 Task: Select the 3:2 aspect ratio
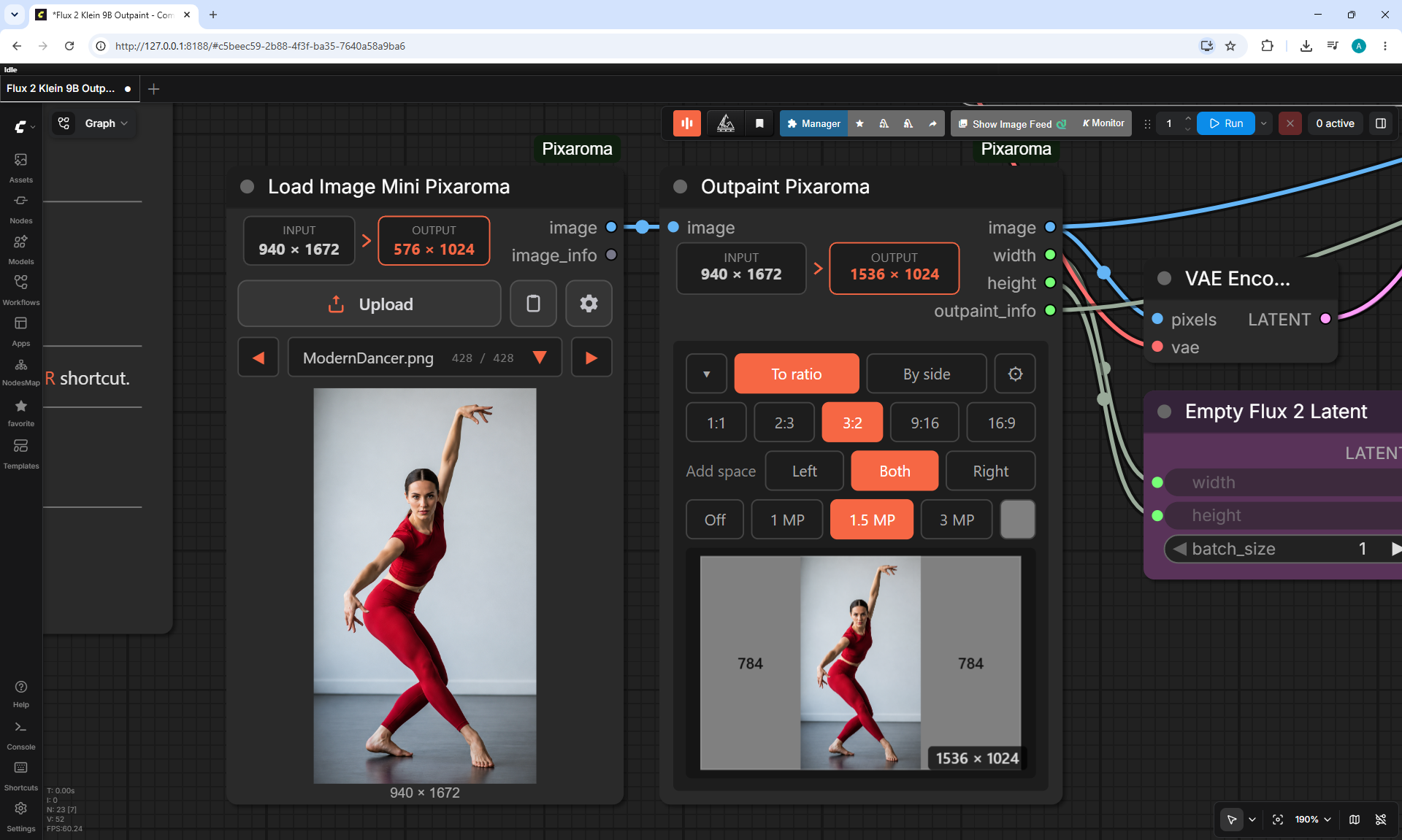pyautogui.click(x=852, y=423)
